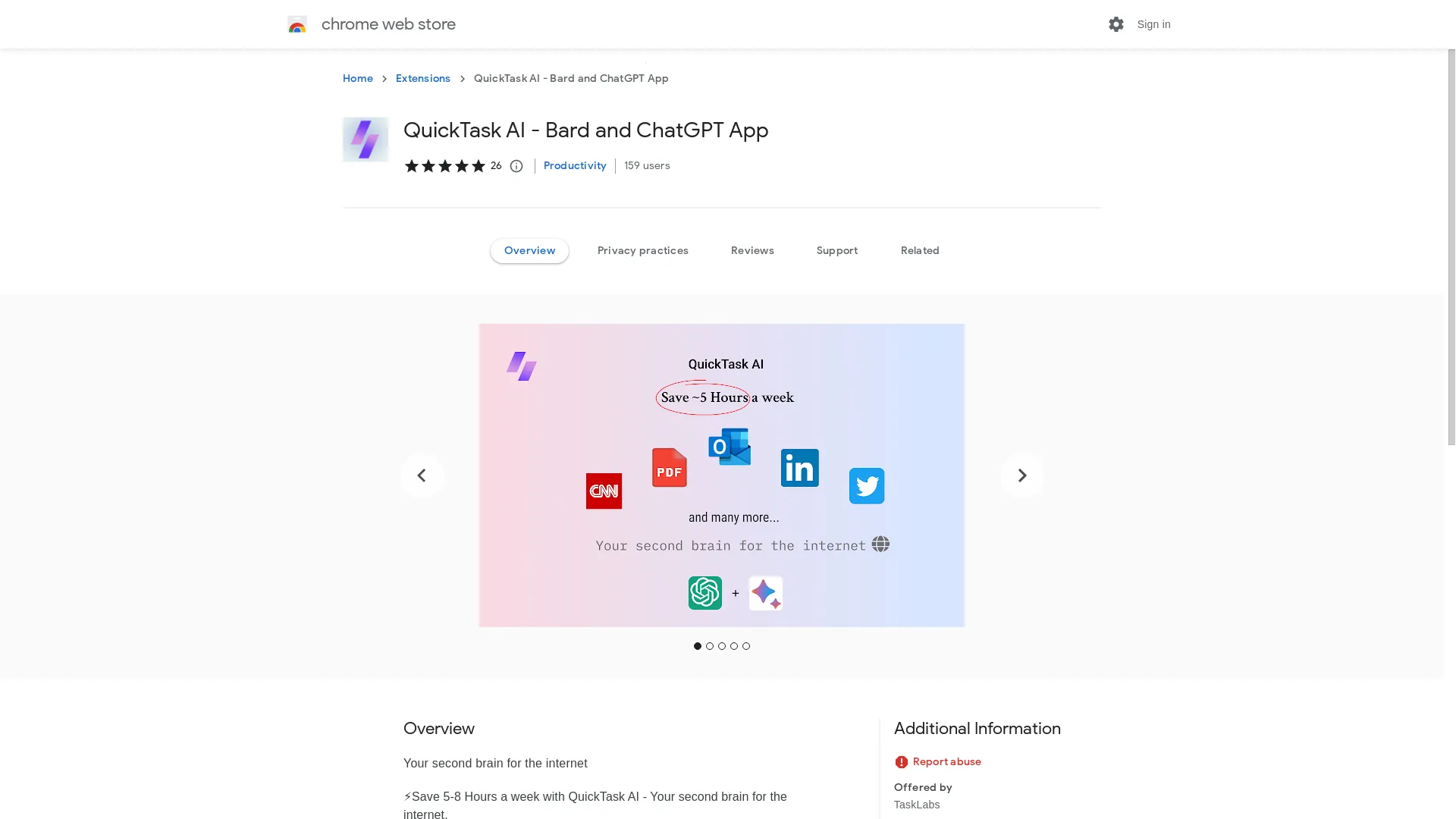Image resolution: width=1456 pixels, height=819 pixels.
Task: Click the "chrome web store" header title
Action: click(x=388, y=24)
